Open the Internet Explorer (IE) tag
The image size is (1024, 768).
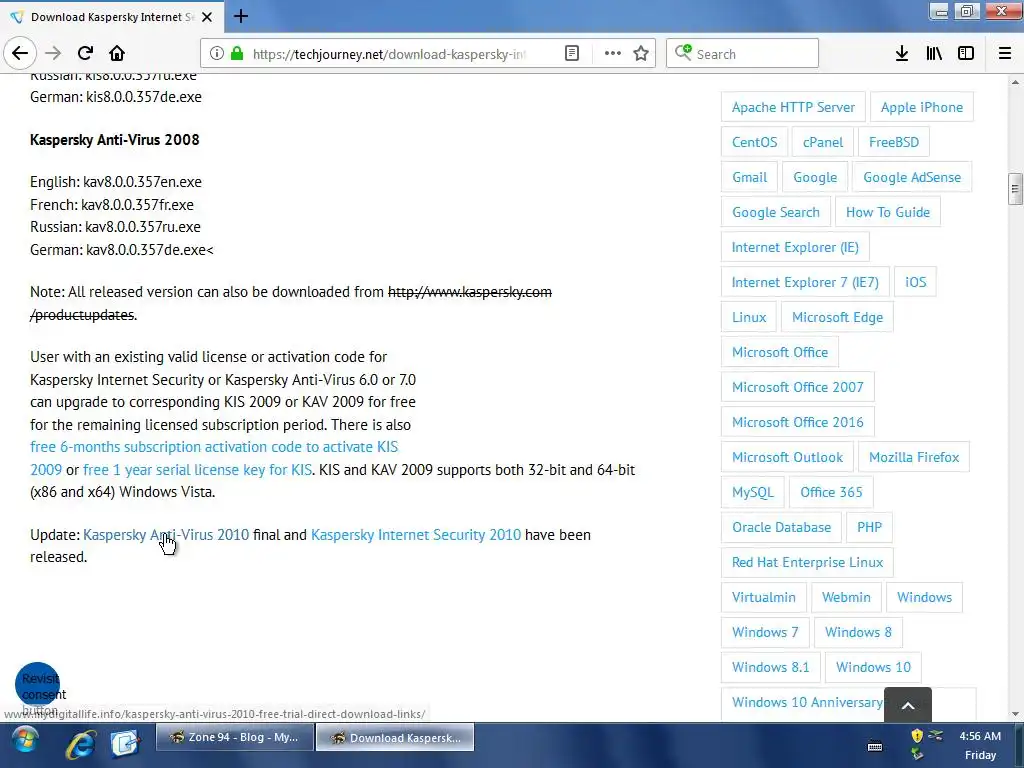[795, 248]
